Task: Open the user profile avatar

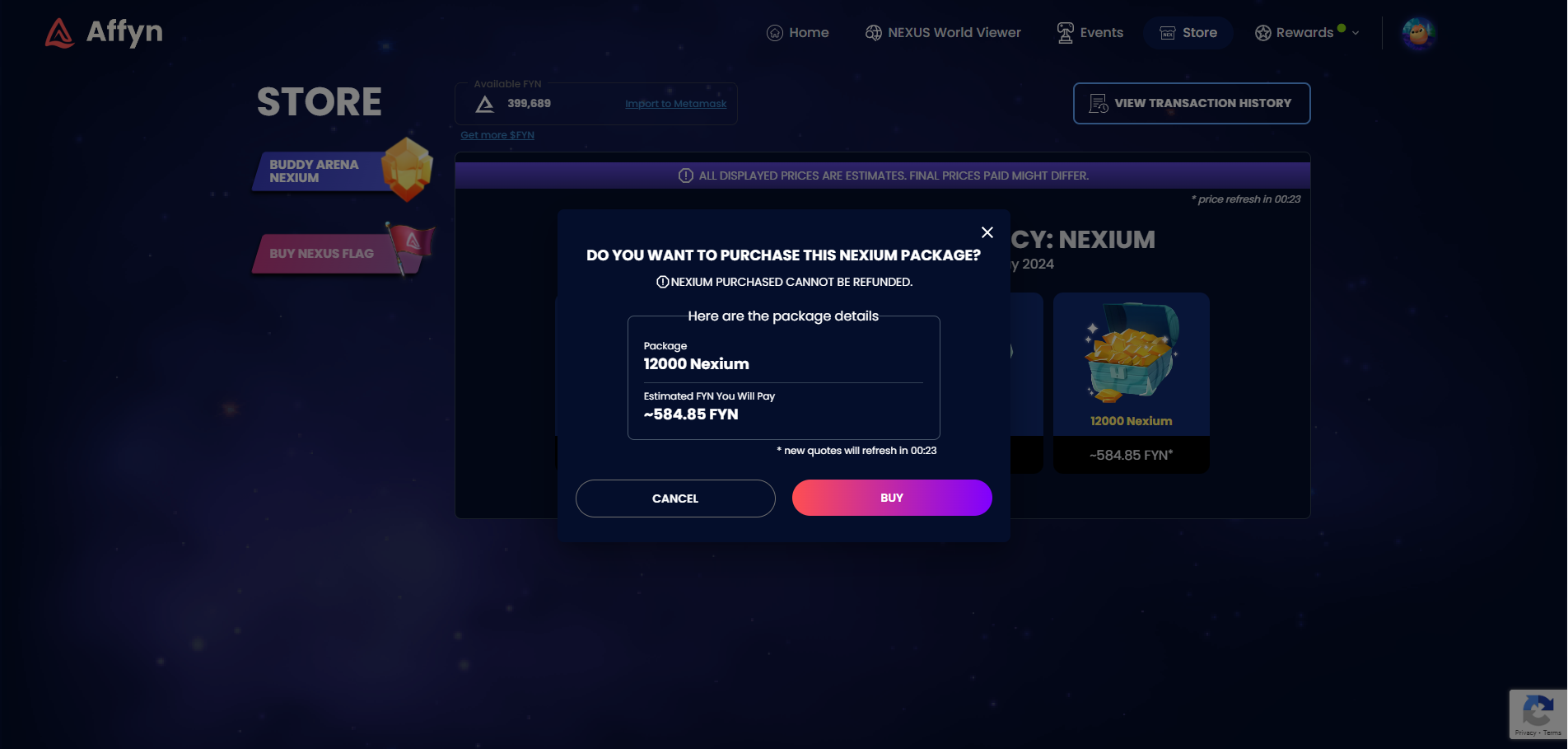Action: [1418, 33]
